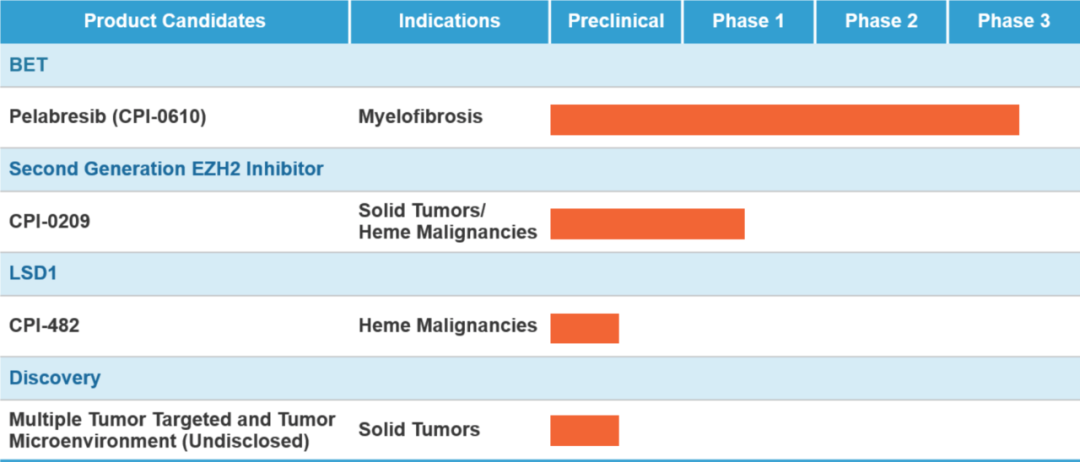1080x462 pixels.
Task: Click the CPI-482 product candidate
Action: click(x=44, y=326)
